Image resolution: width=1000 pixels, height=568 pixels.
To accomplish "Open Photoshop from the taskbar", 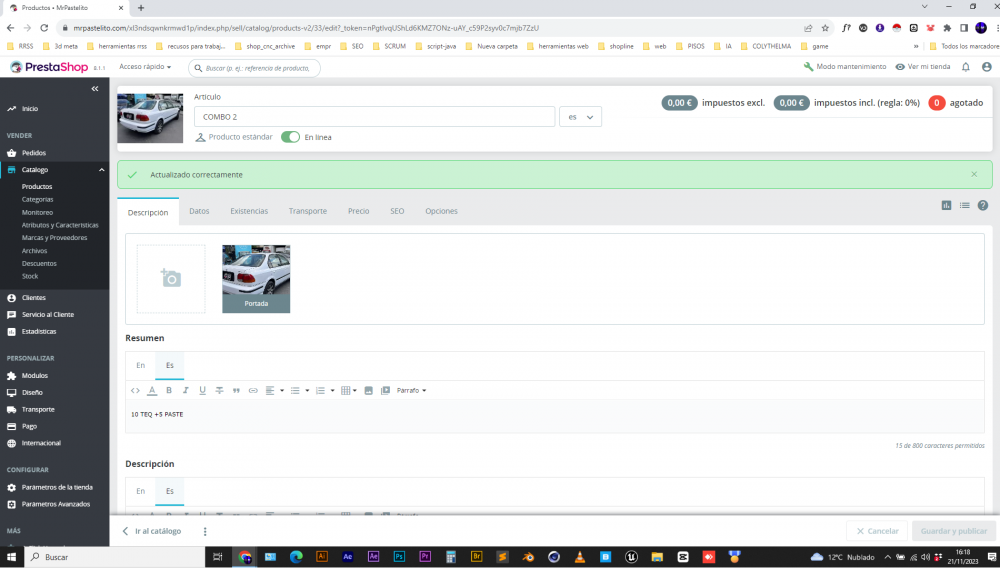I will tap(399, 557).
